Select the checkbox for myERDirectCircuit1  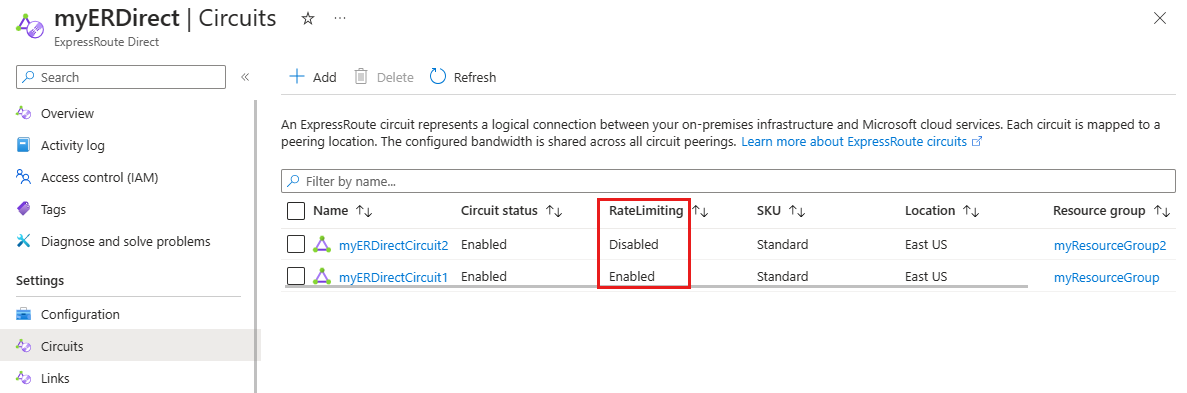(x=296, y=276)
